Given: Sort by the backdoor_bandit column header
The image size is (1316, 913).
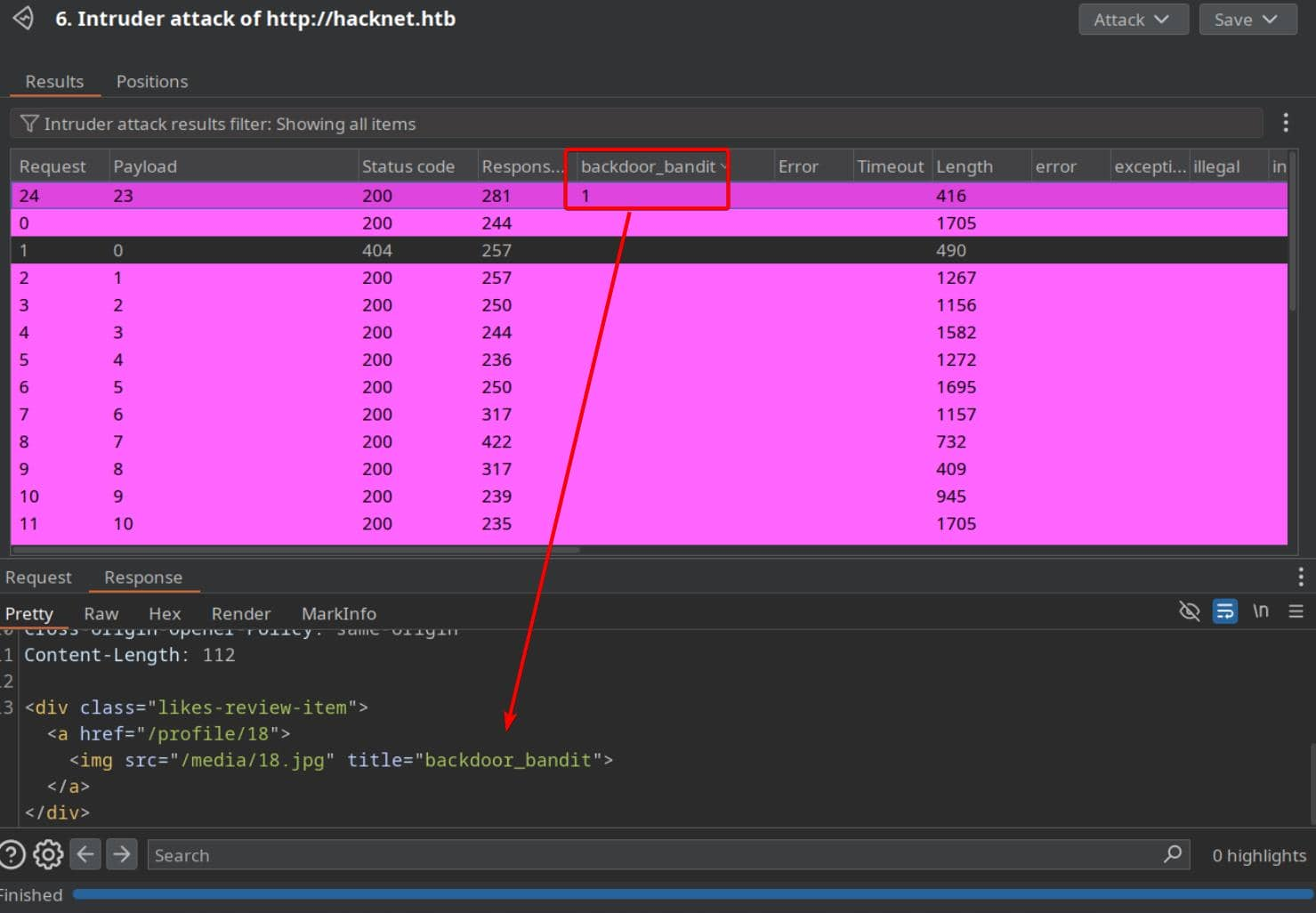Looking at the screenshot, I should (x=648, y=166).
